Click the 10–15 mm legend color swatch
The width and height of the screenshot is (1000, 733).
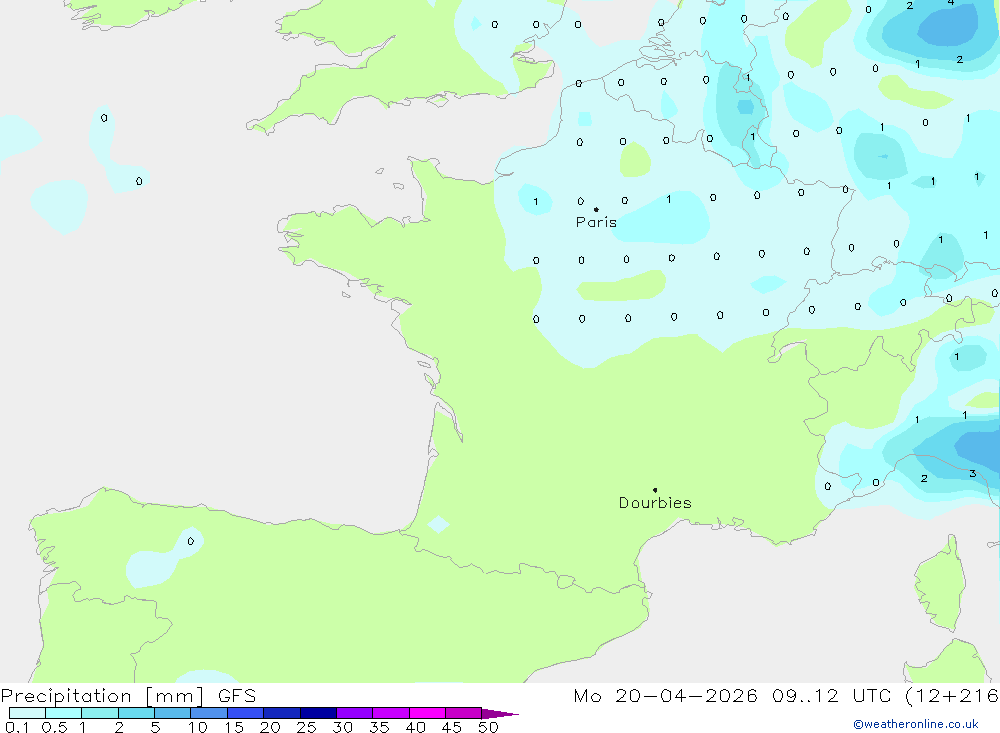[209, 713]
